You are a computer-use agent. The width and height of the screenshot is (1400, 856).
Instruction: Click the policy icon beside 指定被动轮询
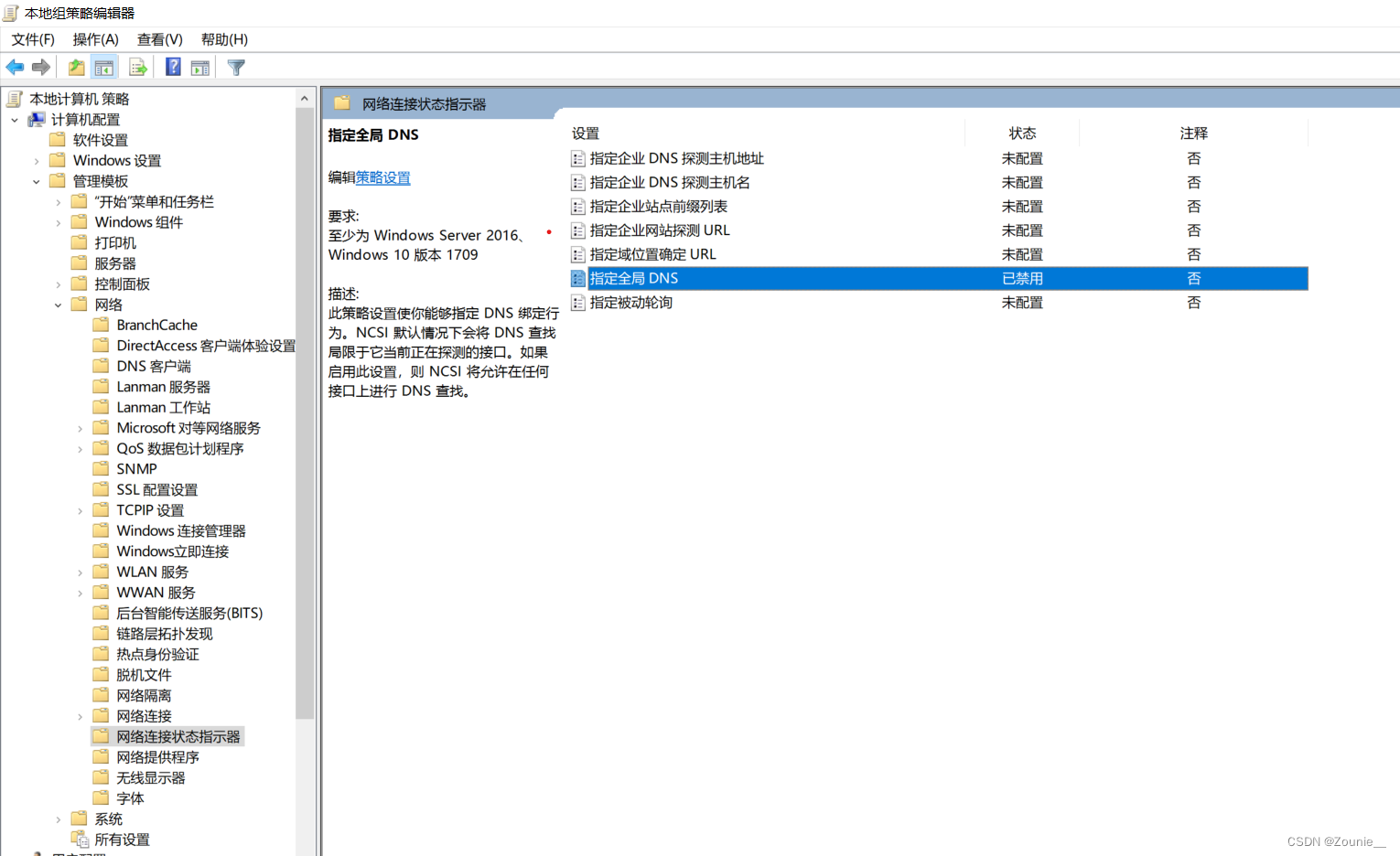pyautogui.click(x=578, y=303)
